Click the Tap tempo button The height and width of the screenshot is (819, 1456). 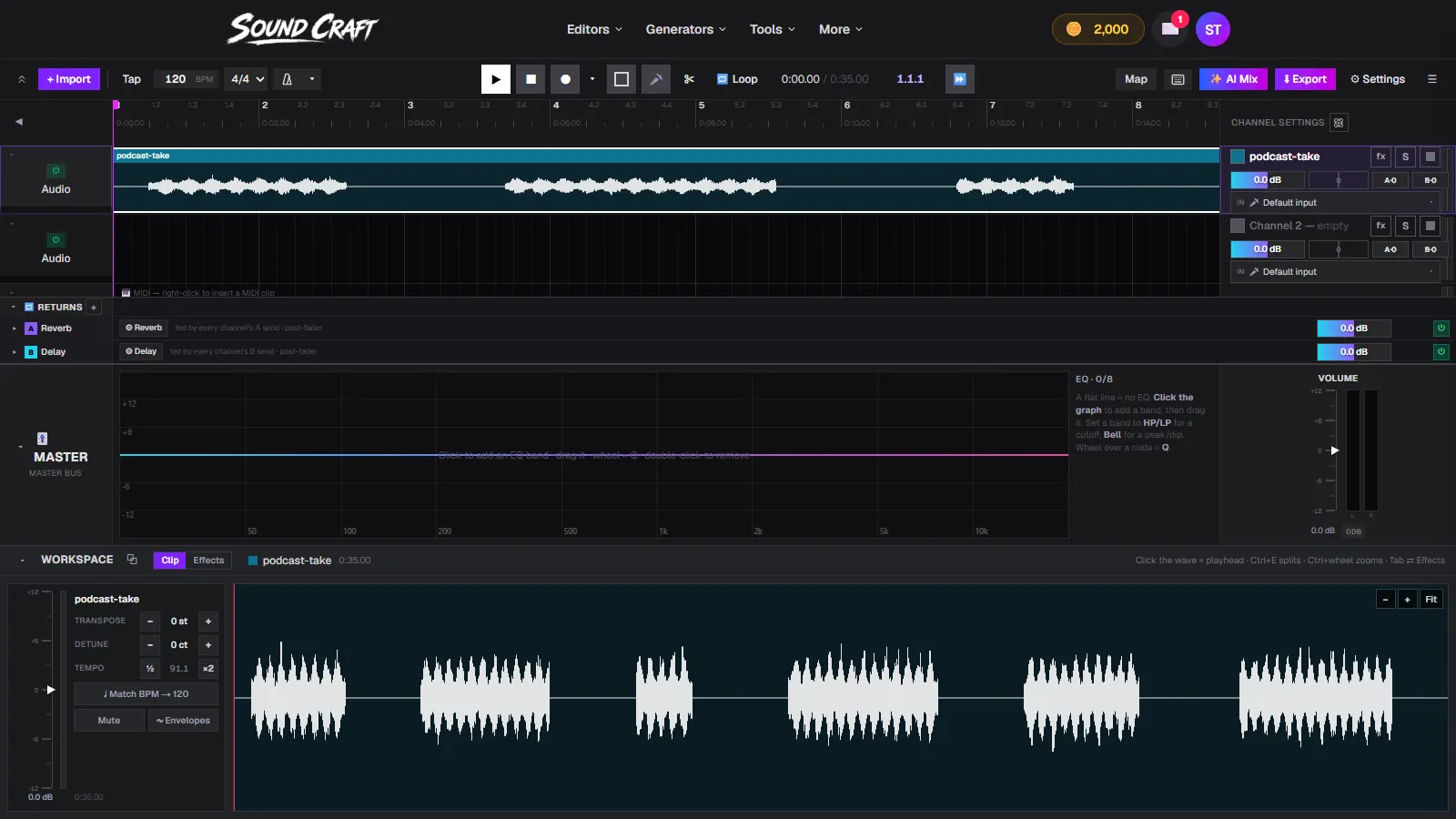(132, 79)
